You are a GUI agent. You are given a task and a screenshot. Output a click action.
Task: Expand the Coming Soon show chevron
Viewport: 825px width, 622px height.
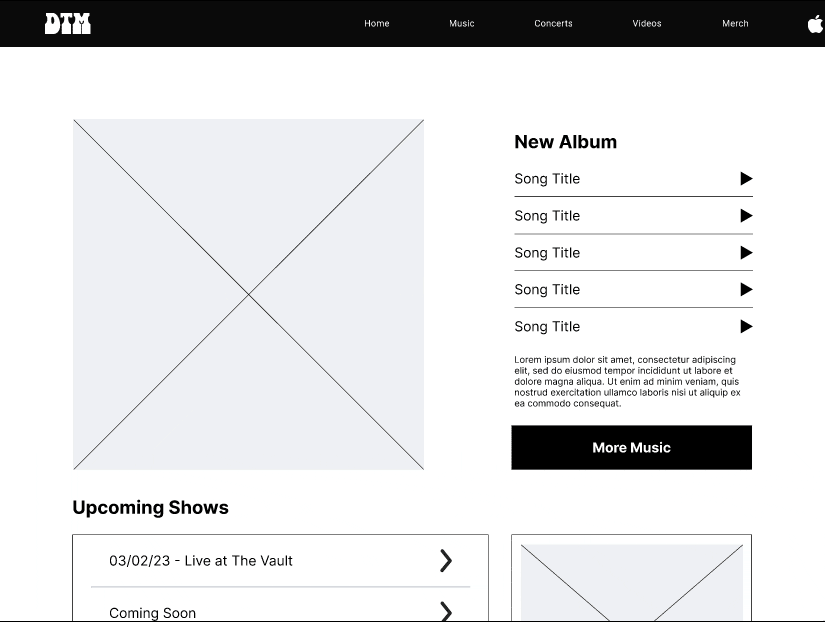point(446,611)
